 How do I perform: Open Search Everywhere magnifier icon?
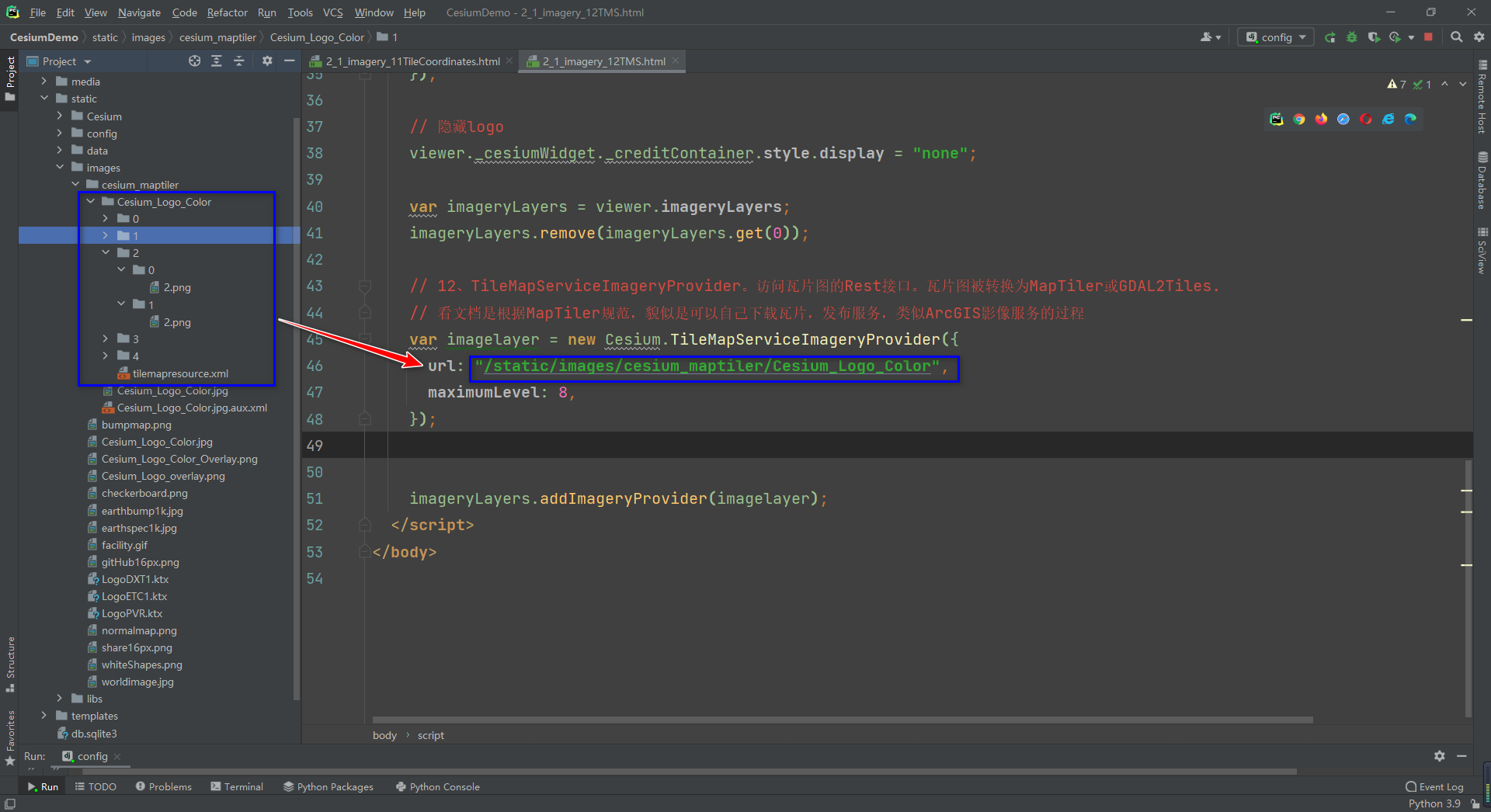[x=1457, y=37]
